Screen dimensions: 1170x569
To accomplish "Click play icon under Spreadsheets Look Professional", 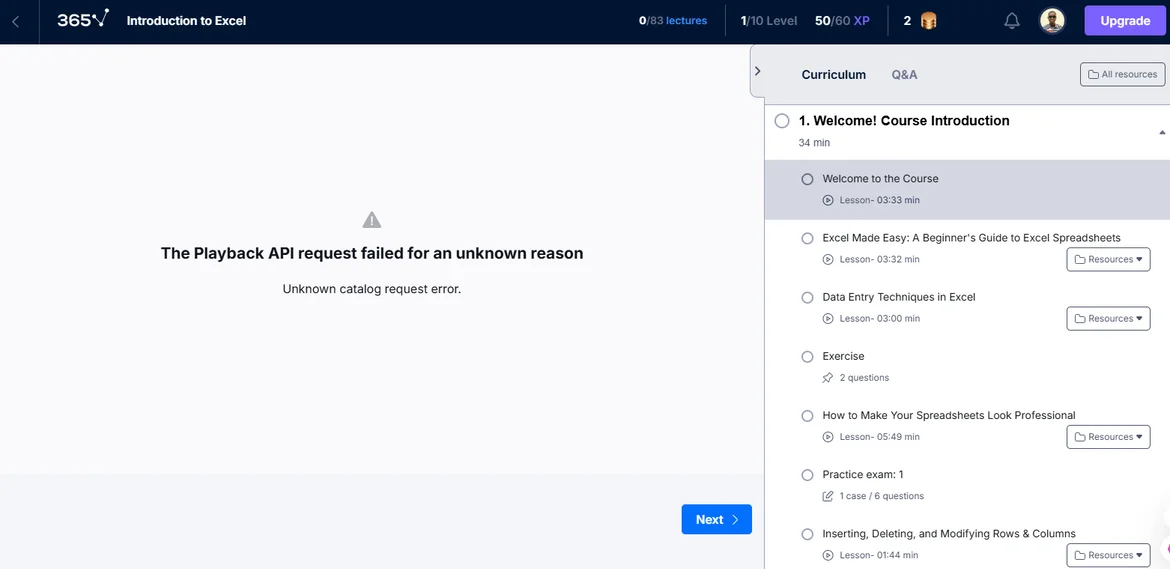I will pyautogui.click(x=828, y=437).
